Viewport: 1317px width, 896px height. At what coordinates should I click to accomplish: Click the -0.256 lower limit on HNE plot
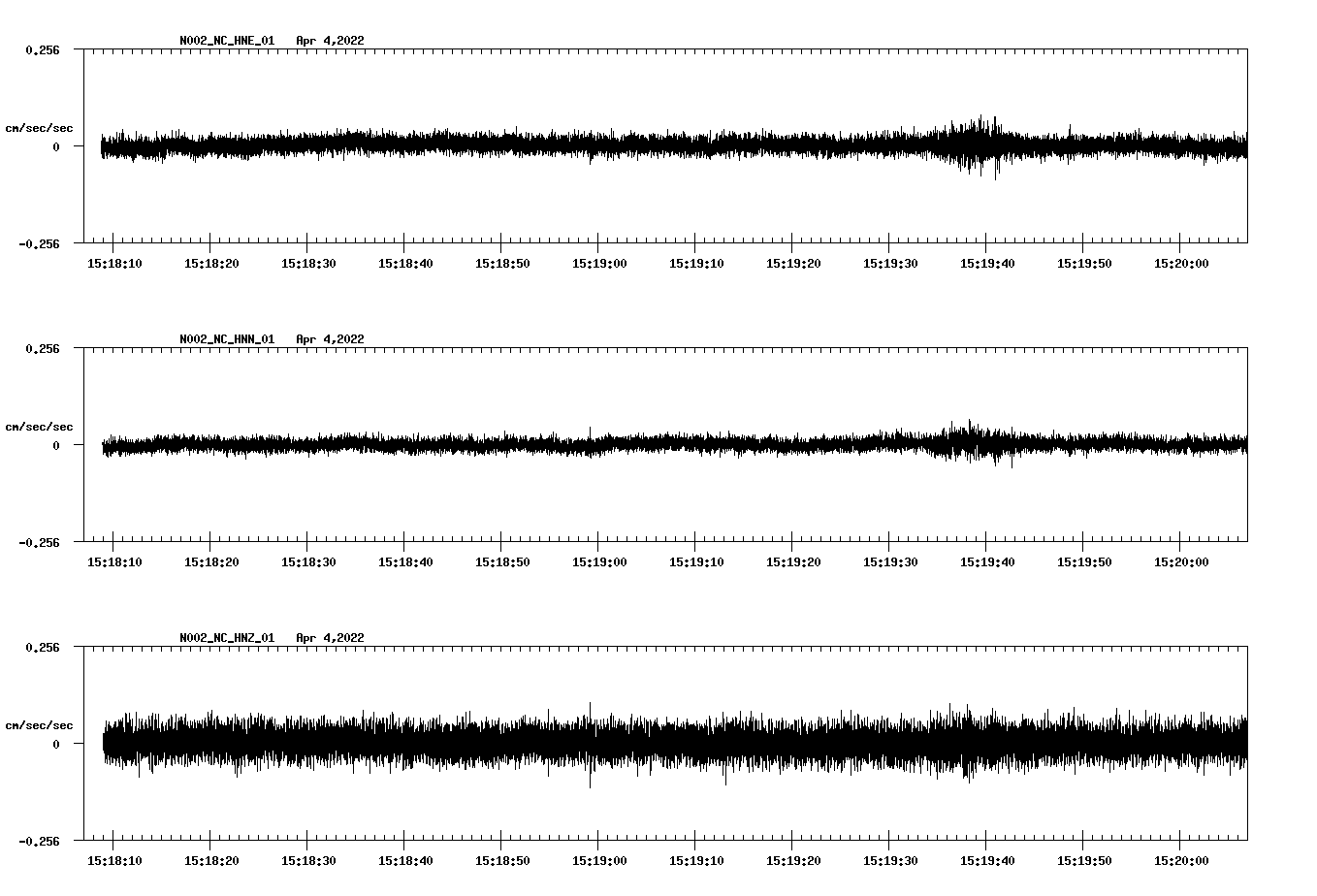tap(39, 243)
